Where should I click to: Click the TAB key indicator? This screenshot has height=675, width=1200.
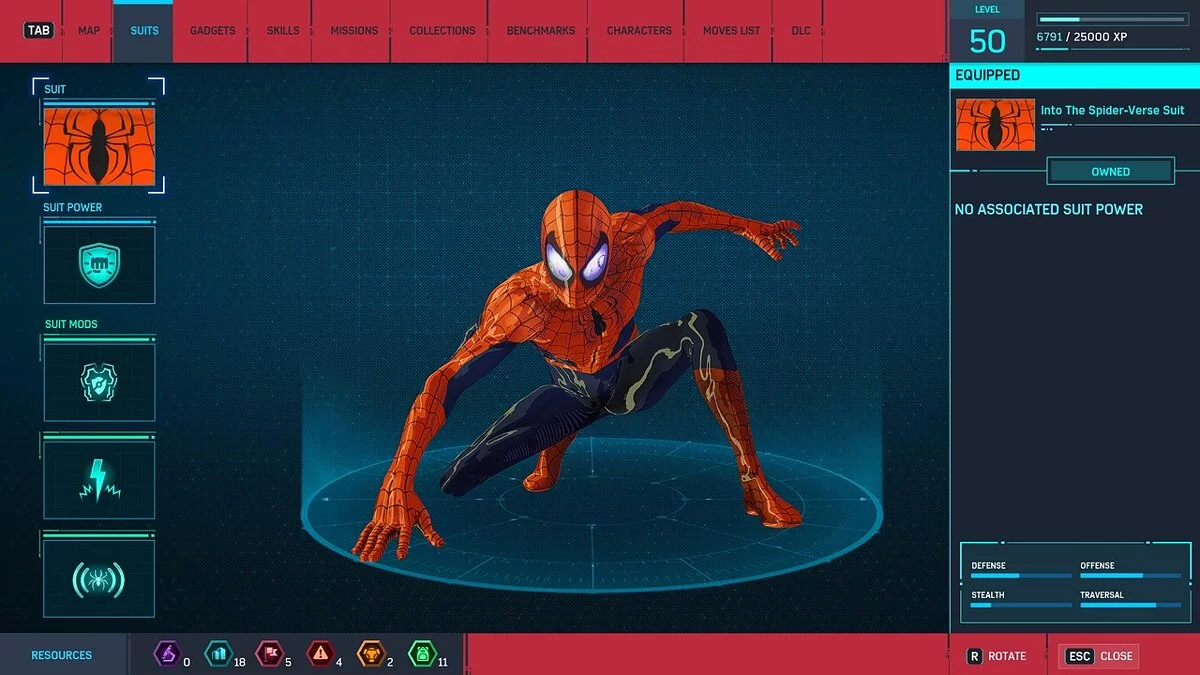point(37,29)
